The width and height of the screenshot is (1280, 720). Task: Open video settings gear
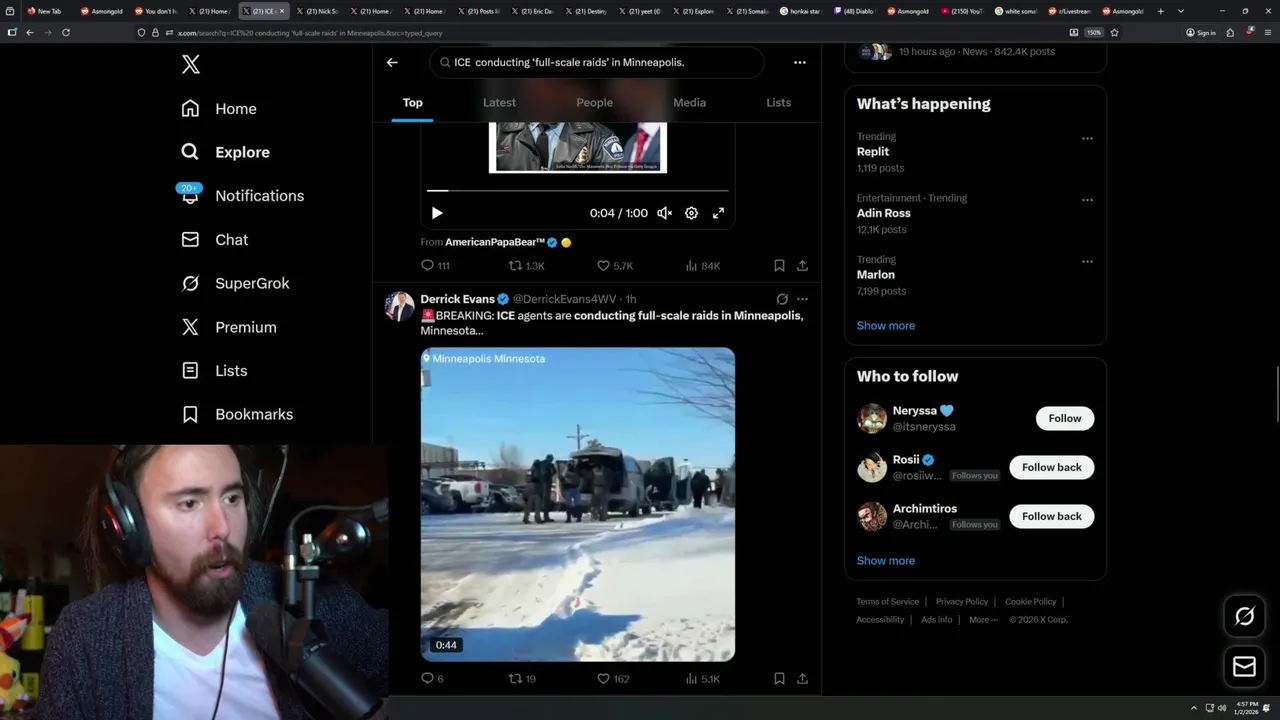691,213
